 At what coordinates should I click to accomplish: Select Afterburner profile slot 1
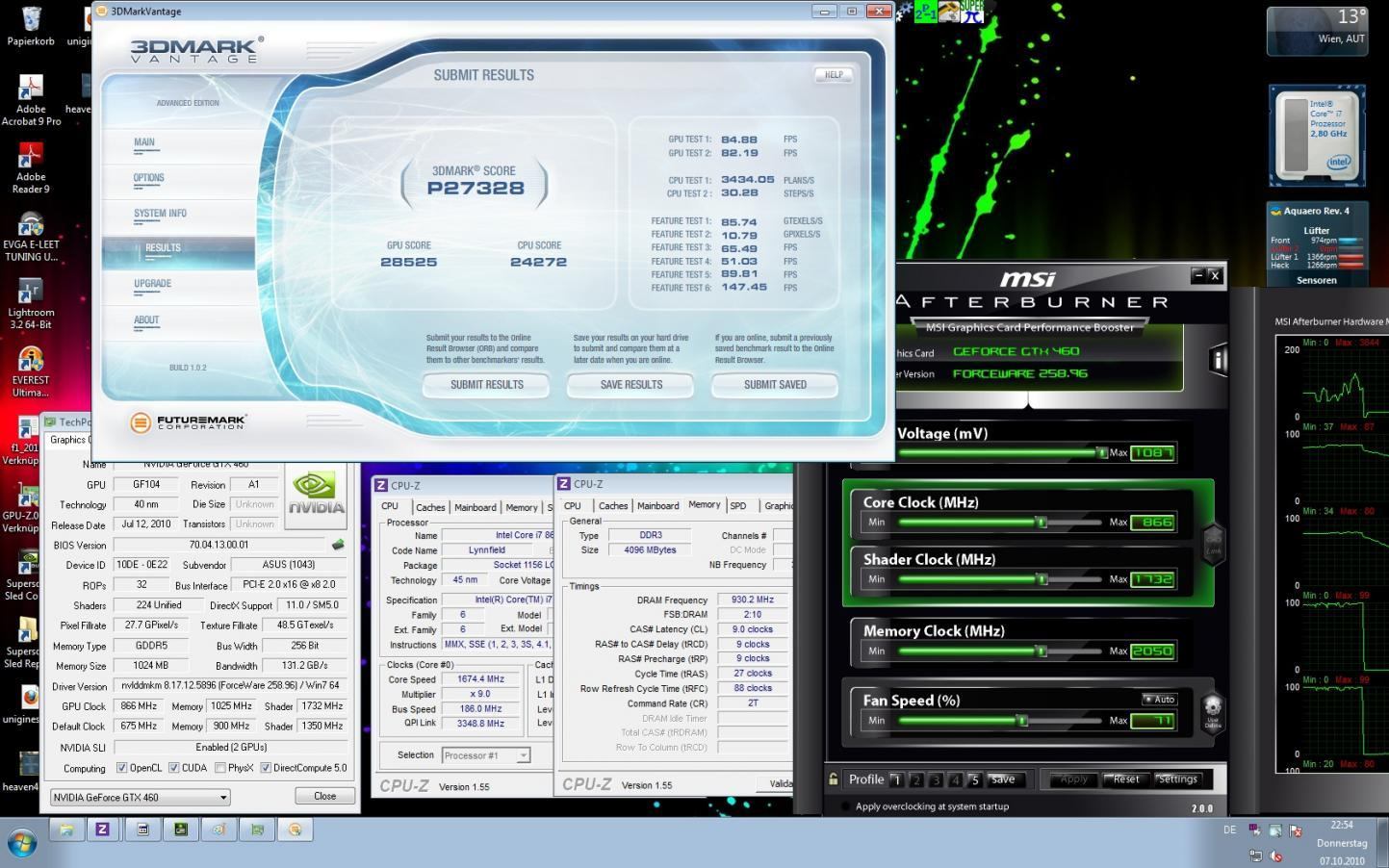tap(896, 779)
